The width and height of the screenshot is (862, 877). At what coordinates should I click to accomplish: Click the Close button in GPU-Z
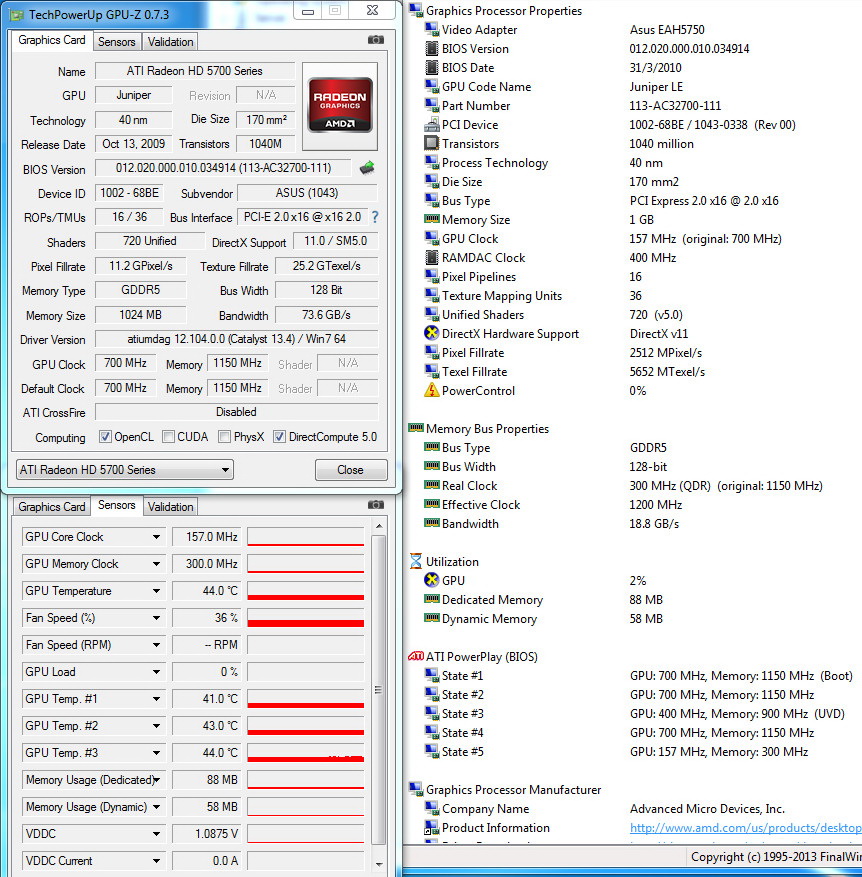tap(351, 470)
